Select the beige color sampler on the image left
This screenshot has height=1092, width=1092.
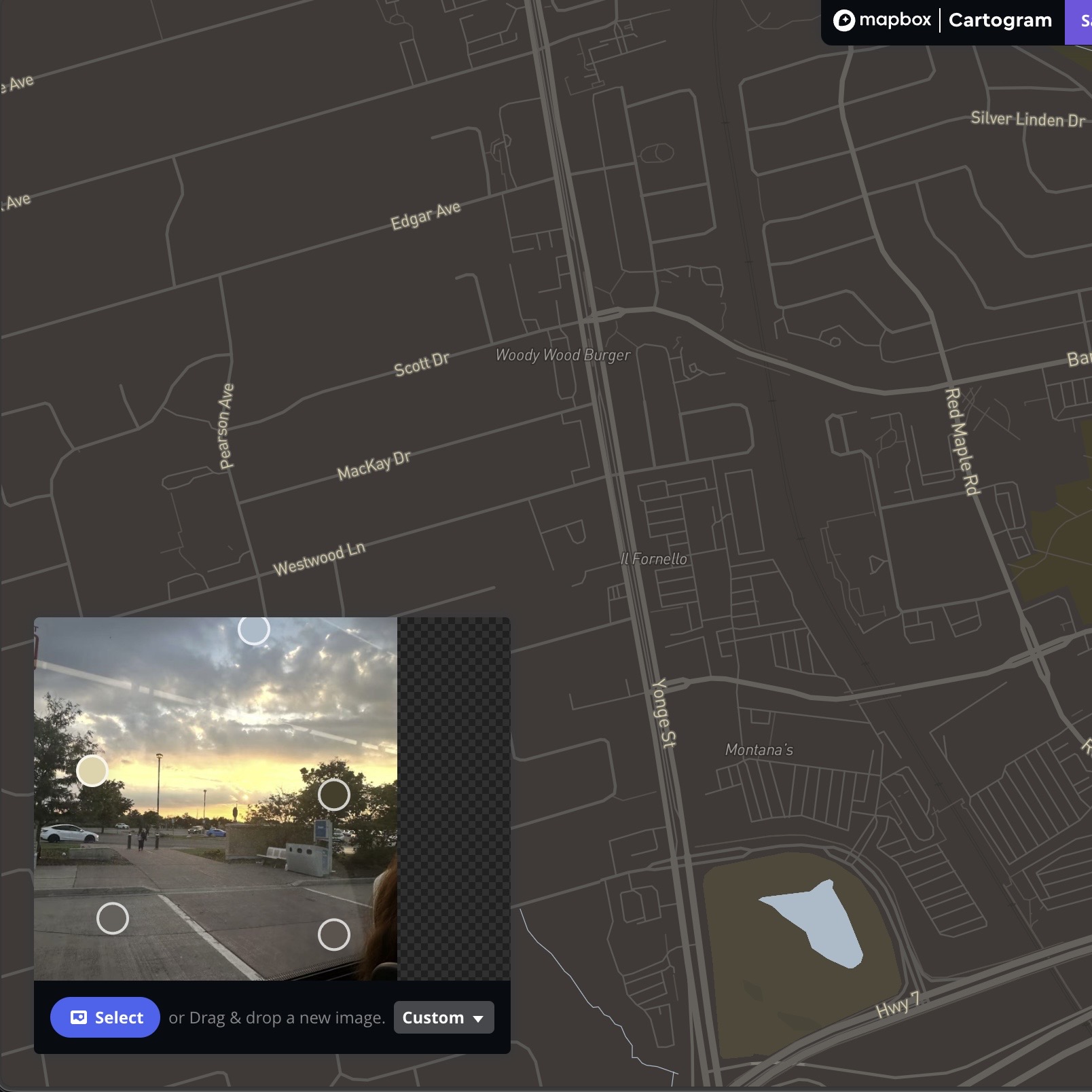pyautogui.click(x=94, y=772)
